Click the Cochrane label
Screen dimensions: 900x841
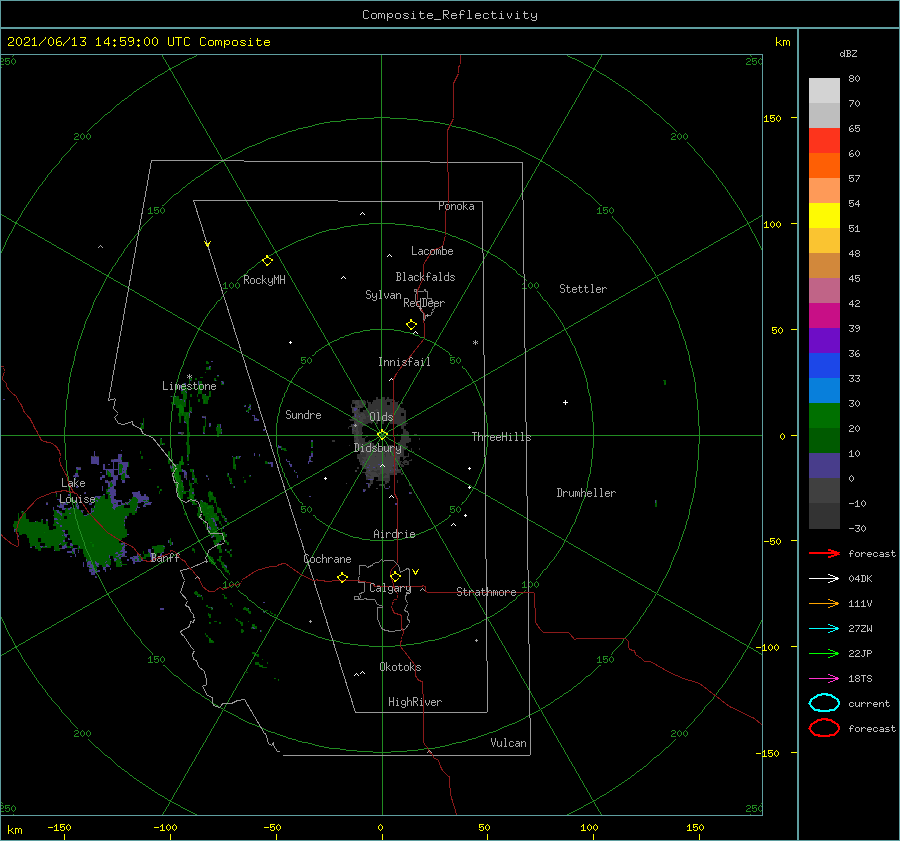(327, 559)
